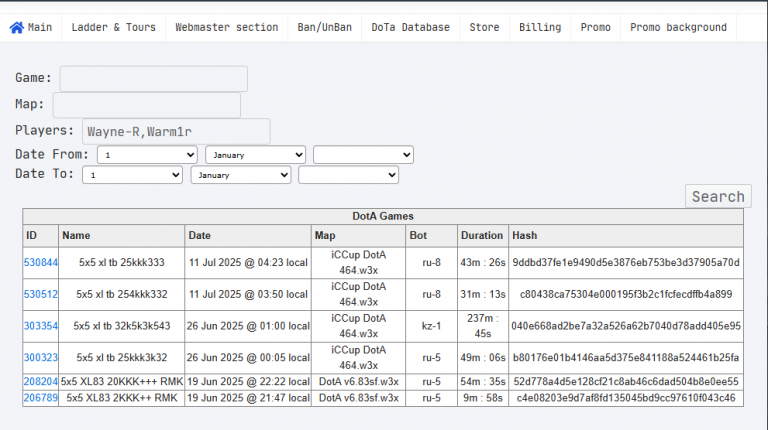This screenshot has width=768, height=430.
Task: Click duration 31m : 13s
Action: (483, 294)
